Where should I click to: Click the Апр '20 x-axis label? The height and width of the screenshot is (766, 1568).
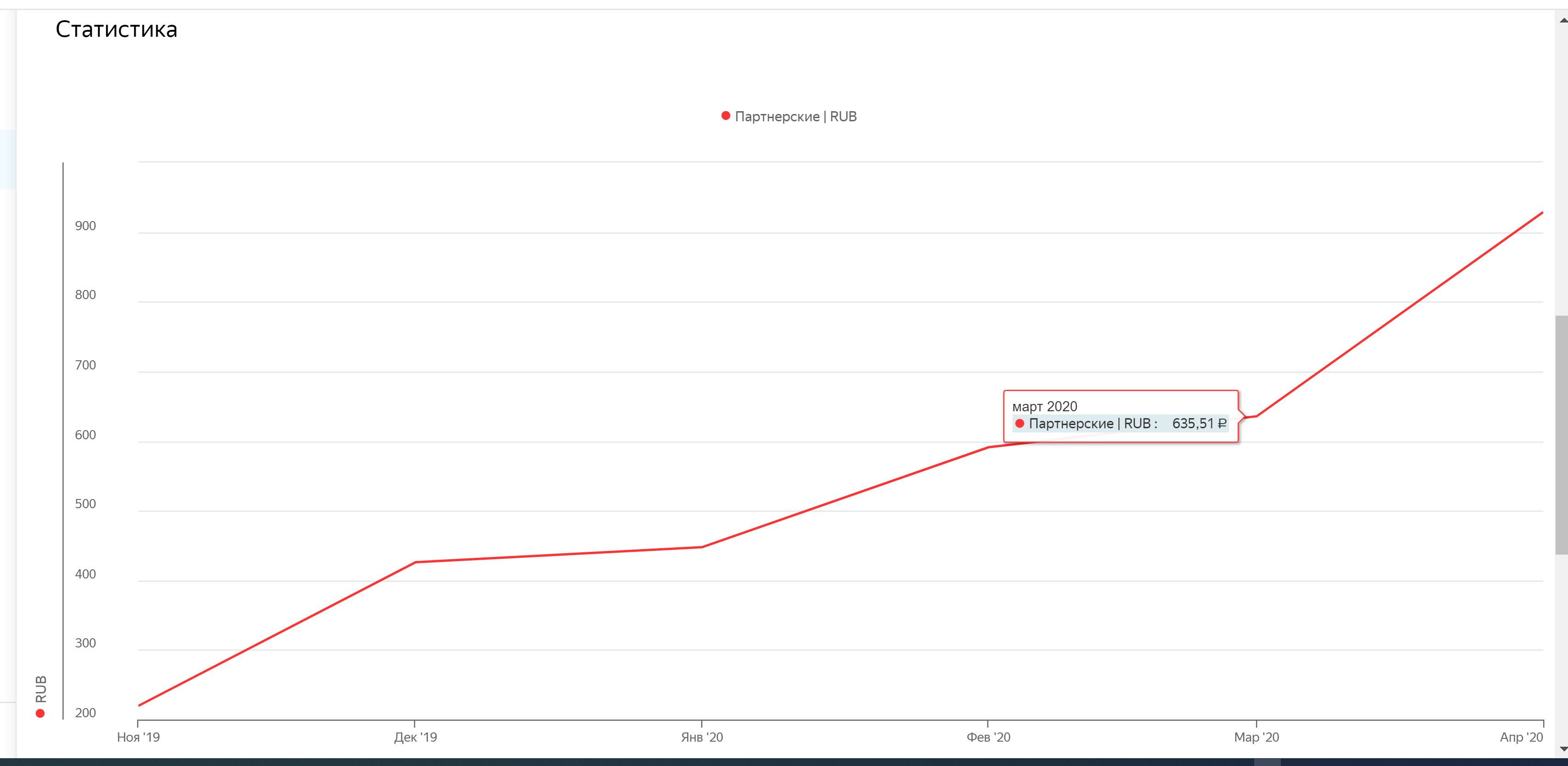point(1521,737)
